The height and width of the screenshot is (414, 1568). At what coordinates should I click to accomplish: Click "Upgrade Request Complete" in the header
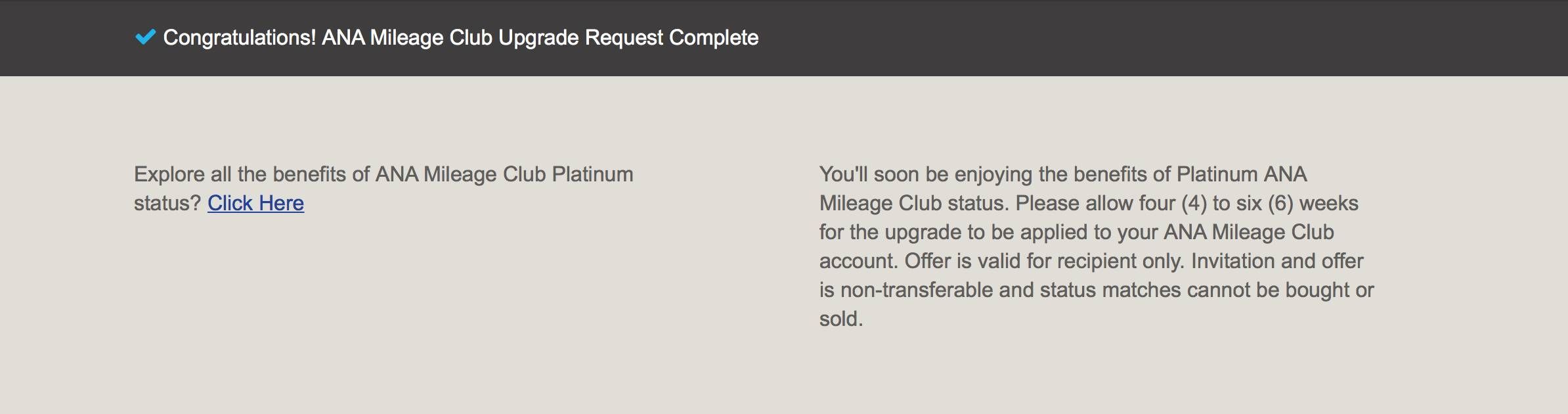click(628, 37)
